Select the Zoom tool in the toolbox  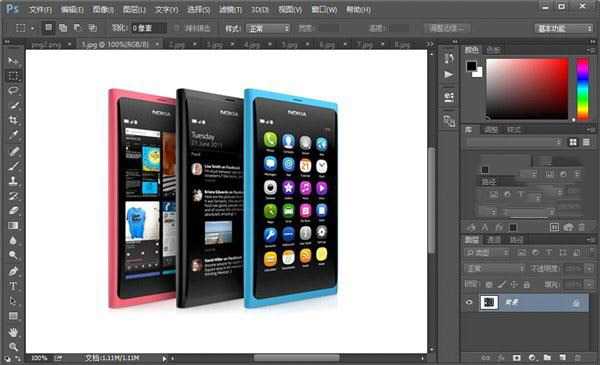click(13, 347)
